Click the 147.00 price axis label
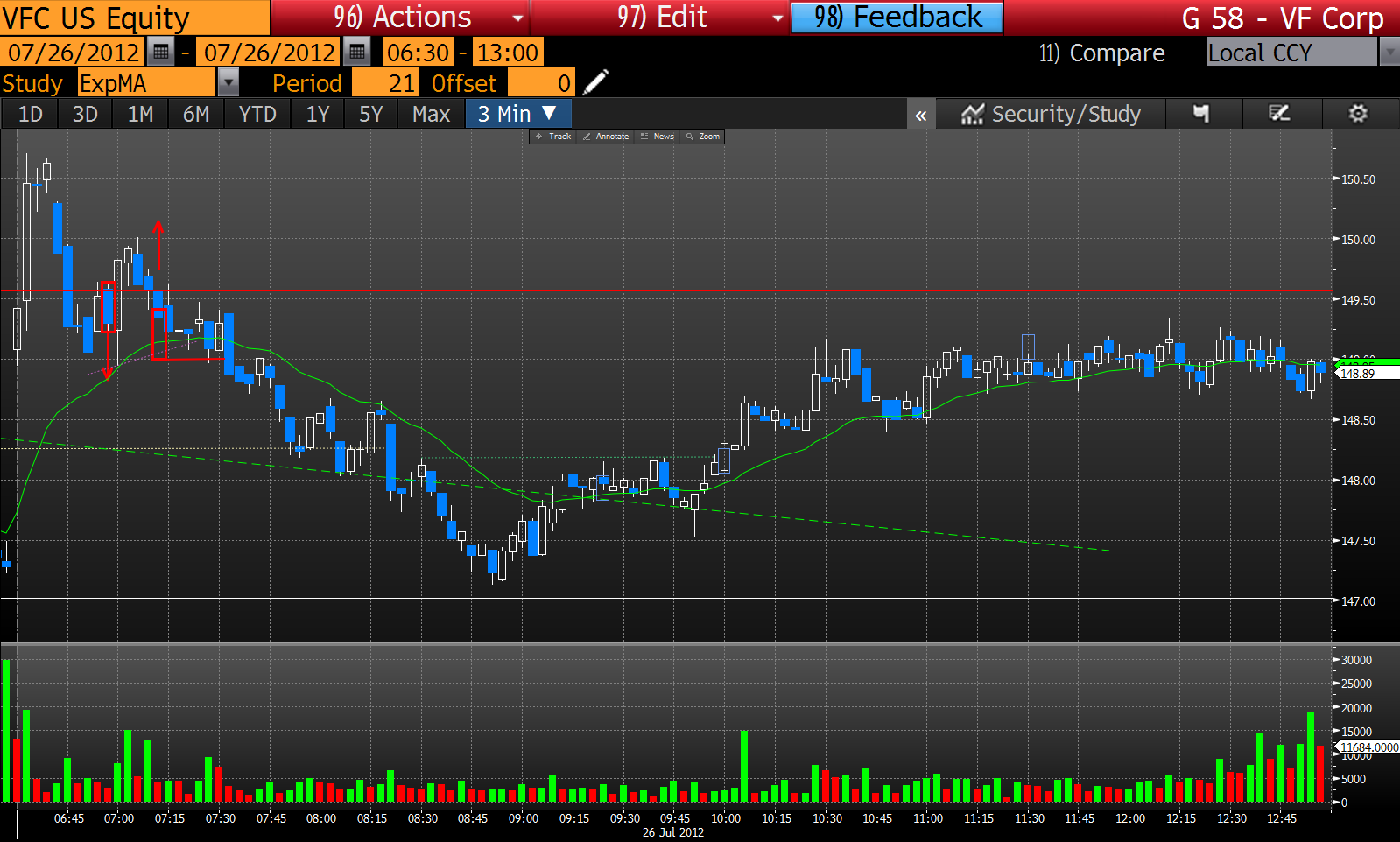 (1358, 601)
